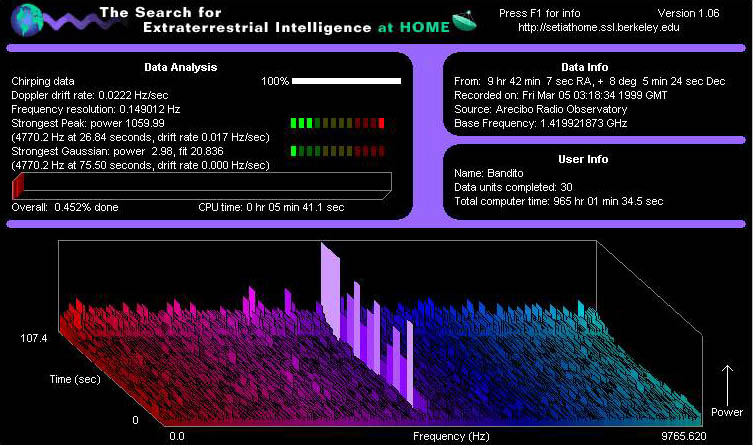
Task: Click the Power axis up arrow
Action: tap(727, 385)
